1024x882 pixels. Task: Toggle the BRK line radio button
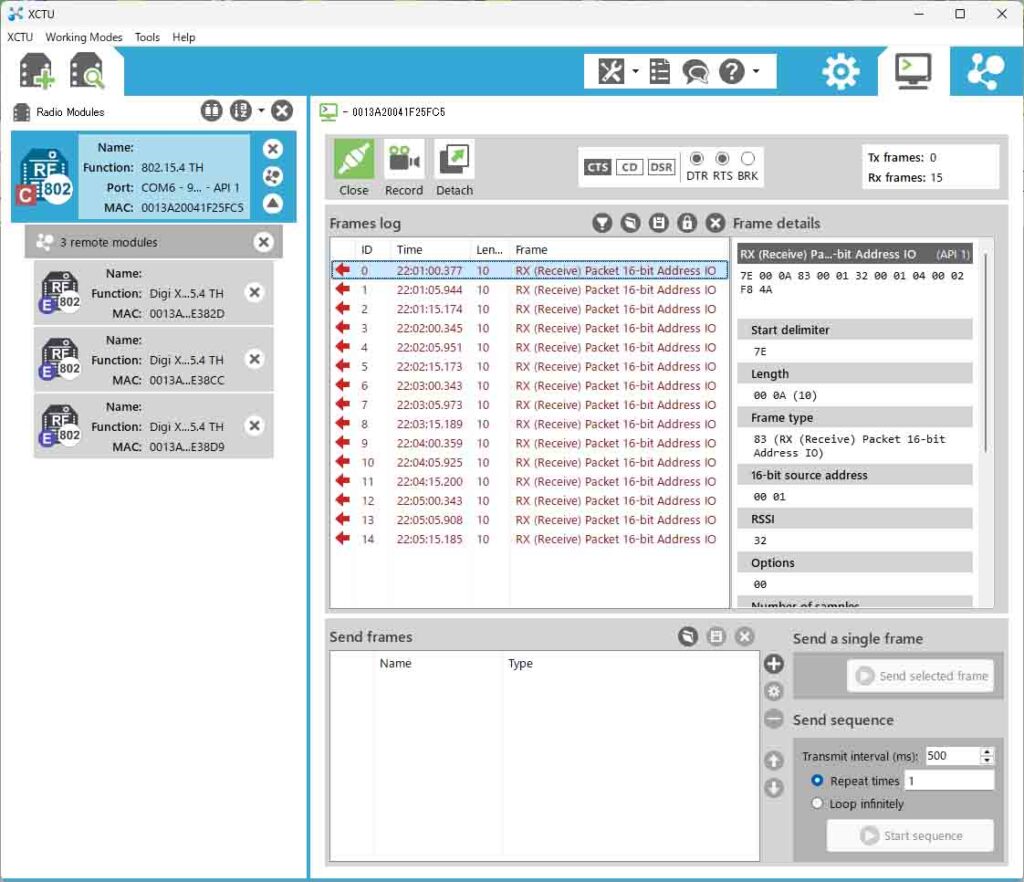[748, 159]
